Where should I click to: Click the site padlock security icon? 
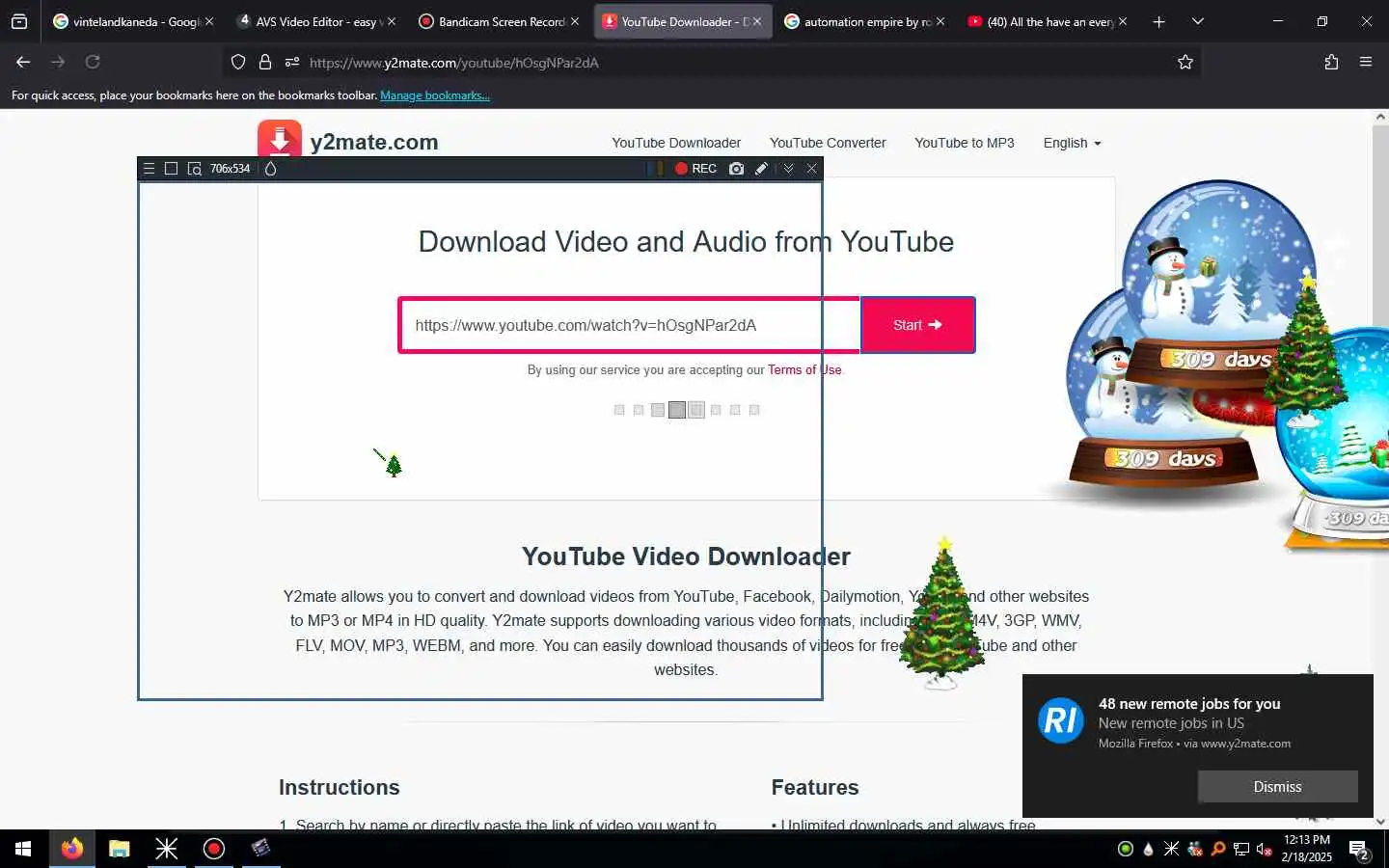[x=265, y=62]
